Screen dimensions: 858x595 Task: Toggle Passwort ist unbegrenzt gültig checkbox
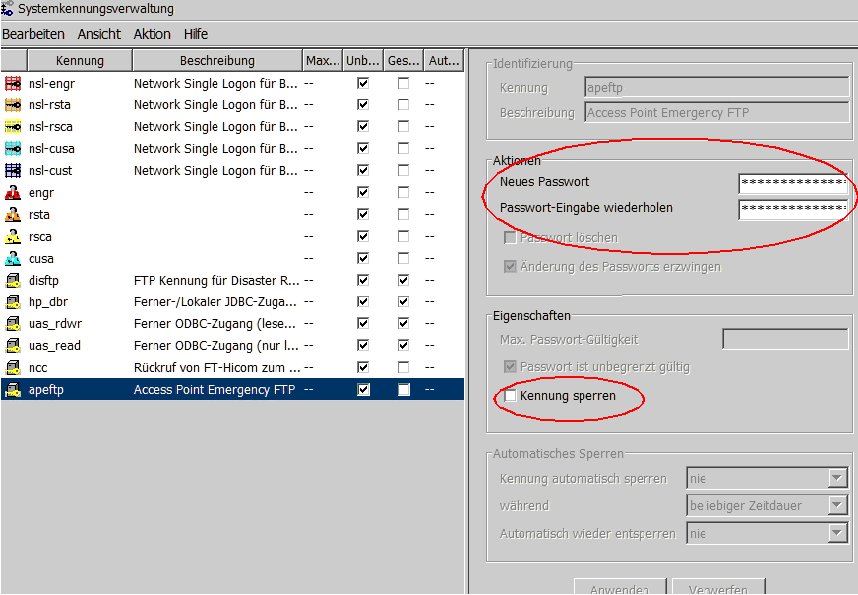(510, 366)
